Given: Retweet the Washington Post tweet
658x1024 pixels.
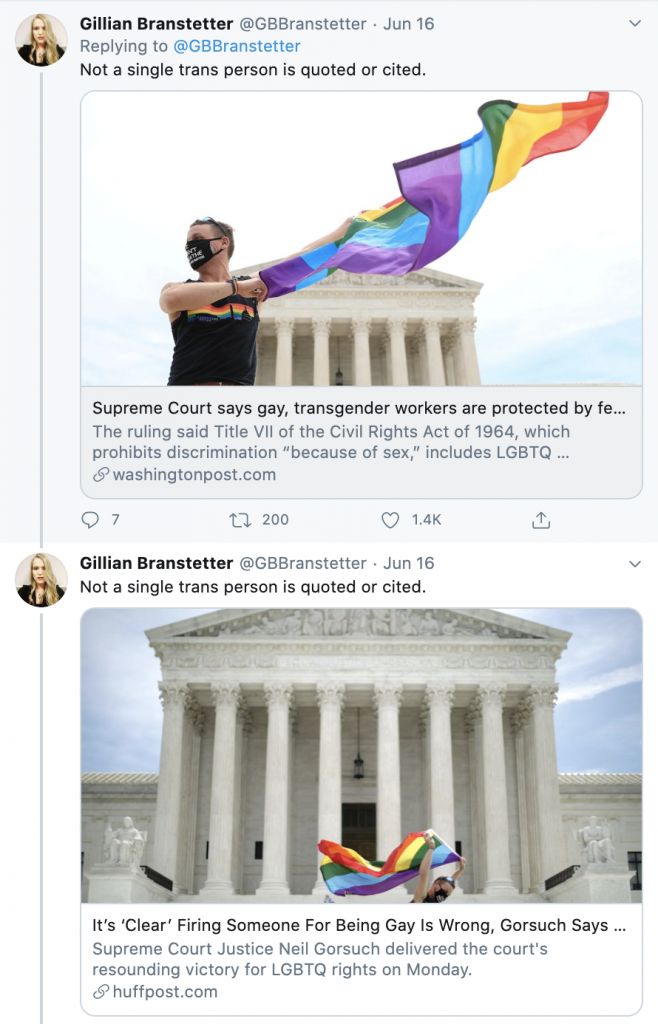Looking at the screenshot, I should [240, 520].
